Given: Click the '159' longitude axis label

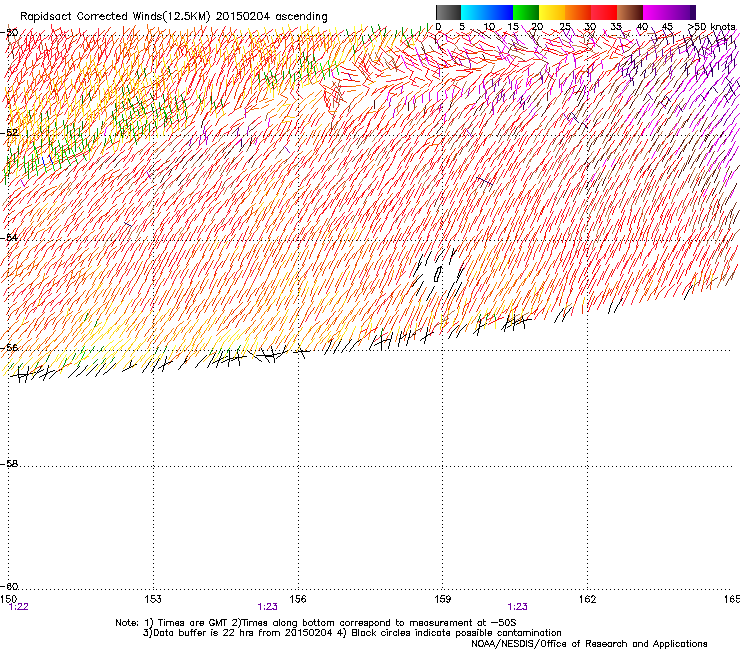Looking at the screenshot, I should coord(442,599).
